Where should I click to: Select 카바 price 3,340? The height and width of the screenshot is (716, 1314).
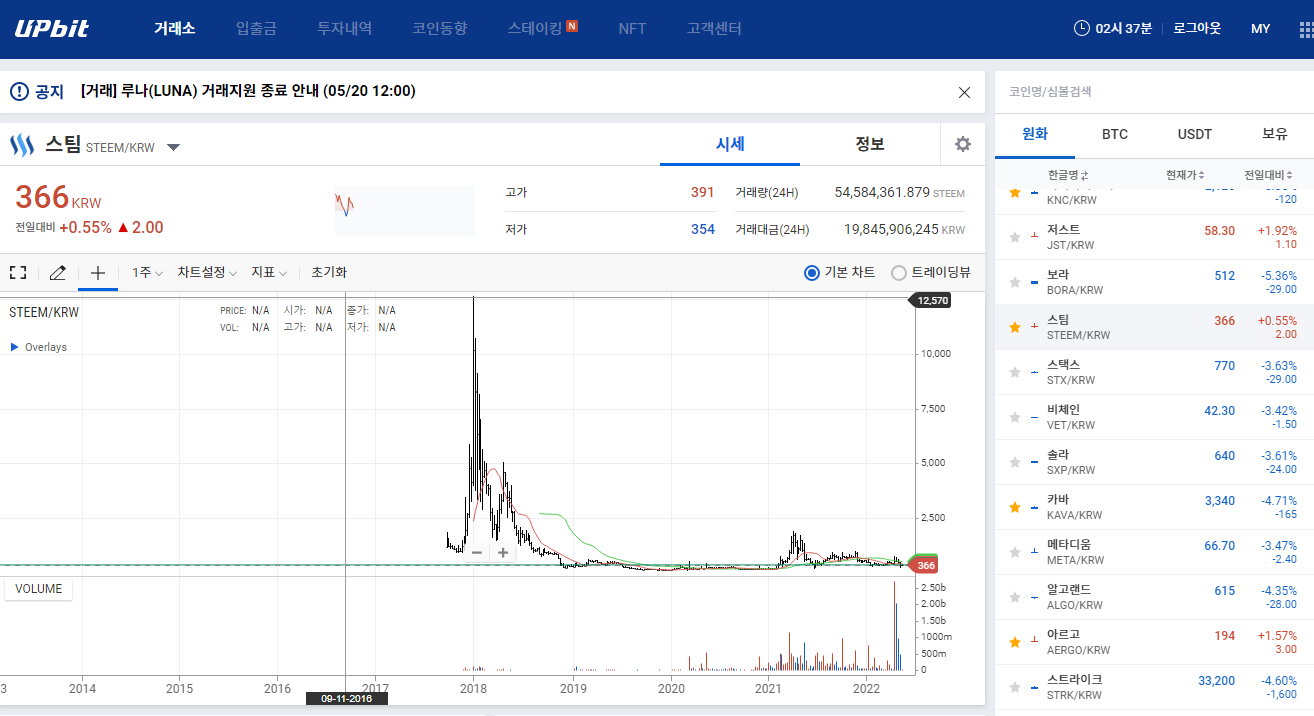[x=1219, y=501]
